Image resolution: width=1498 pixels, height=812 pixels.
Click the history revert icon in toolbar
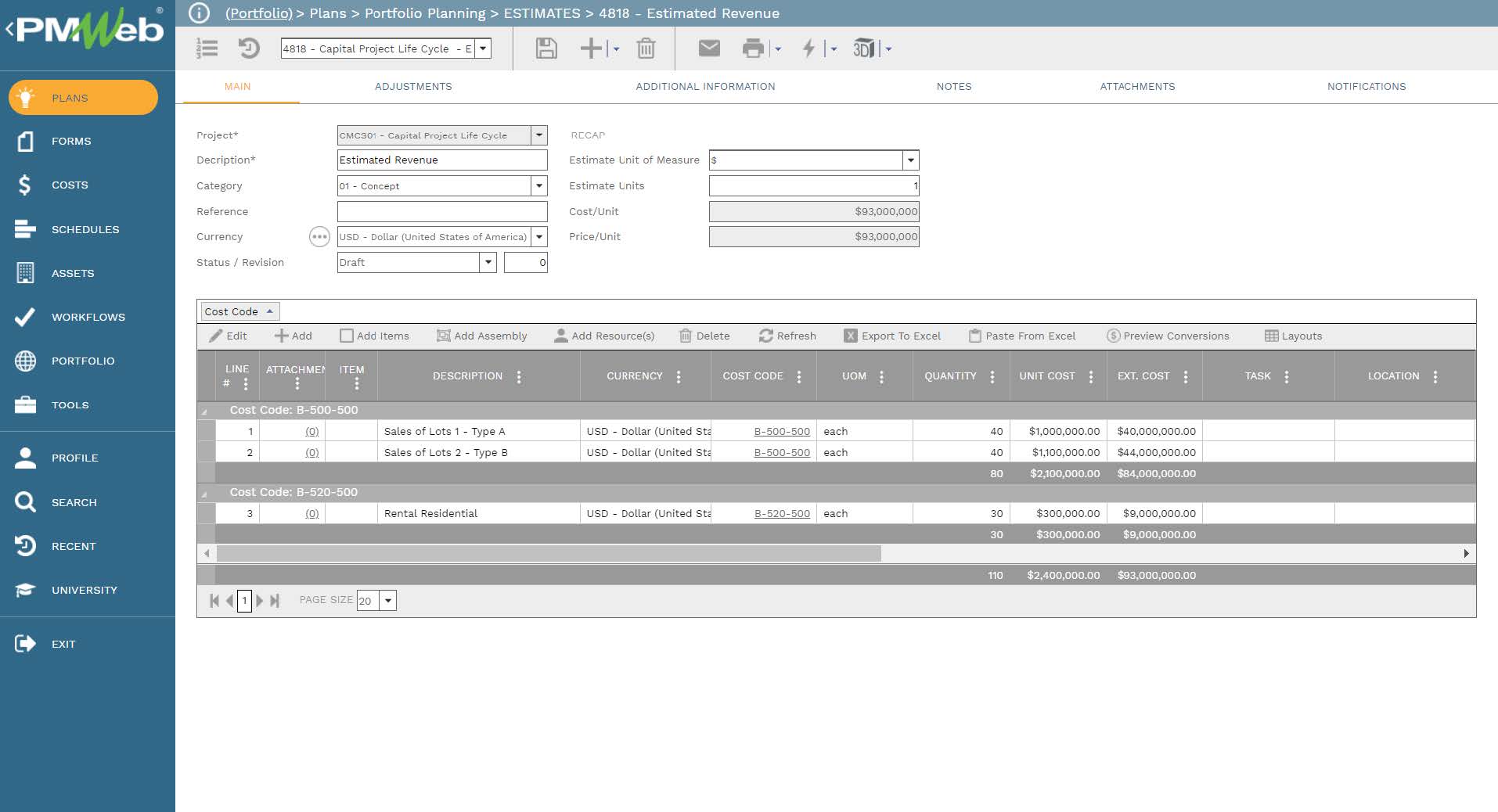tap(248, 49)
